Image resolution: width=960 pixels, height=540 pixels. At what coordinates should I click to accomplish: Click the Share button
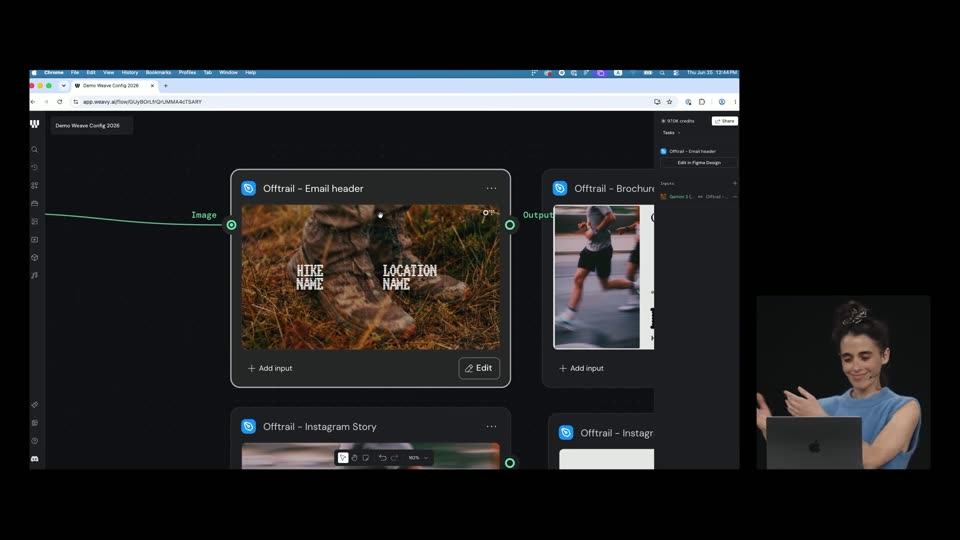point(725,121)
